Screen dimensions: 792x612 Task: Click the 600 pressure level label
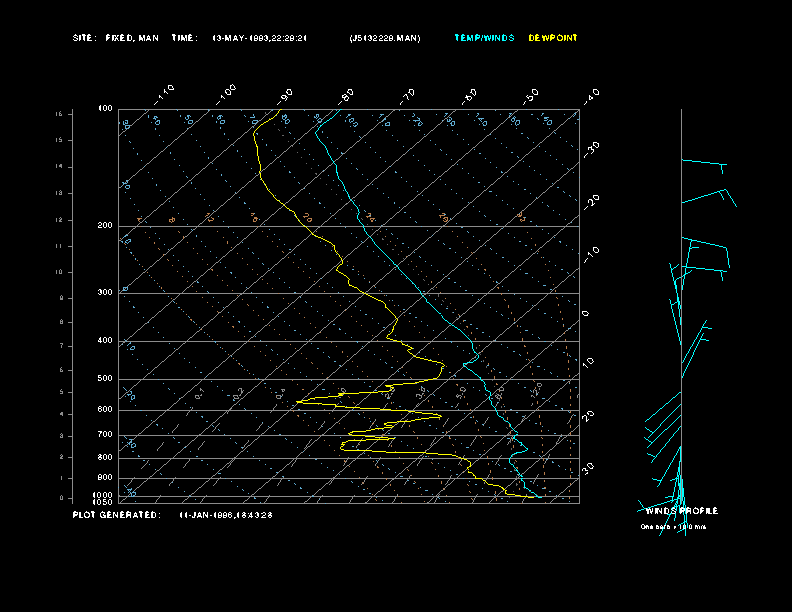(x=105, y=410)
